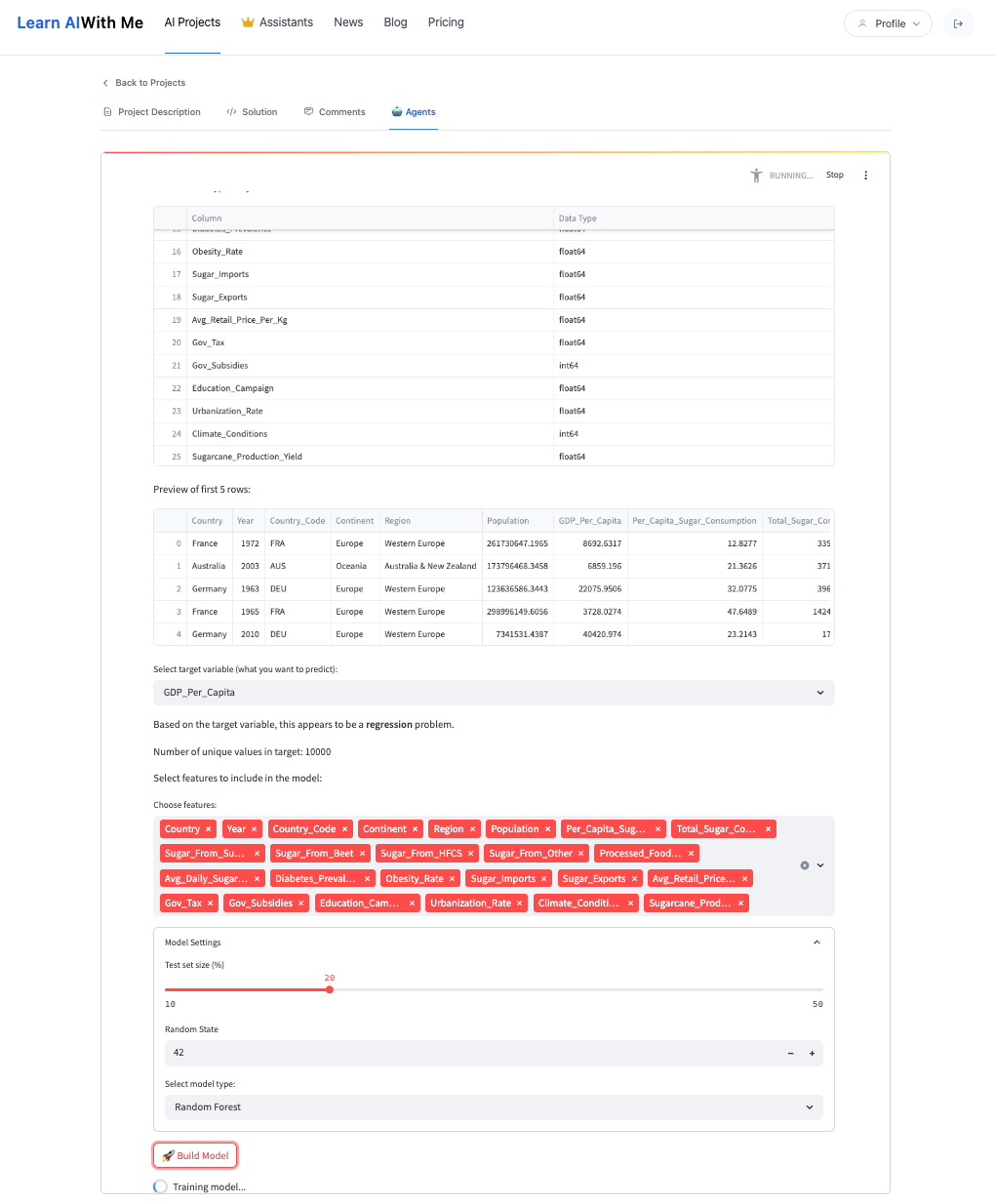The width and height of the screenshot is (995, 1204).
Task: Remove the Sugar_Imports feature chip
Action: pyautogui.click(x=543, y=879)
